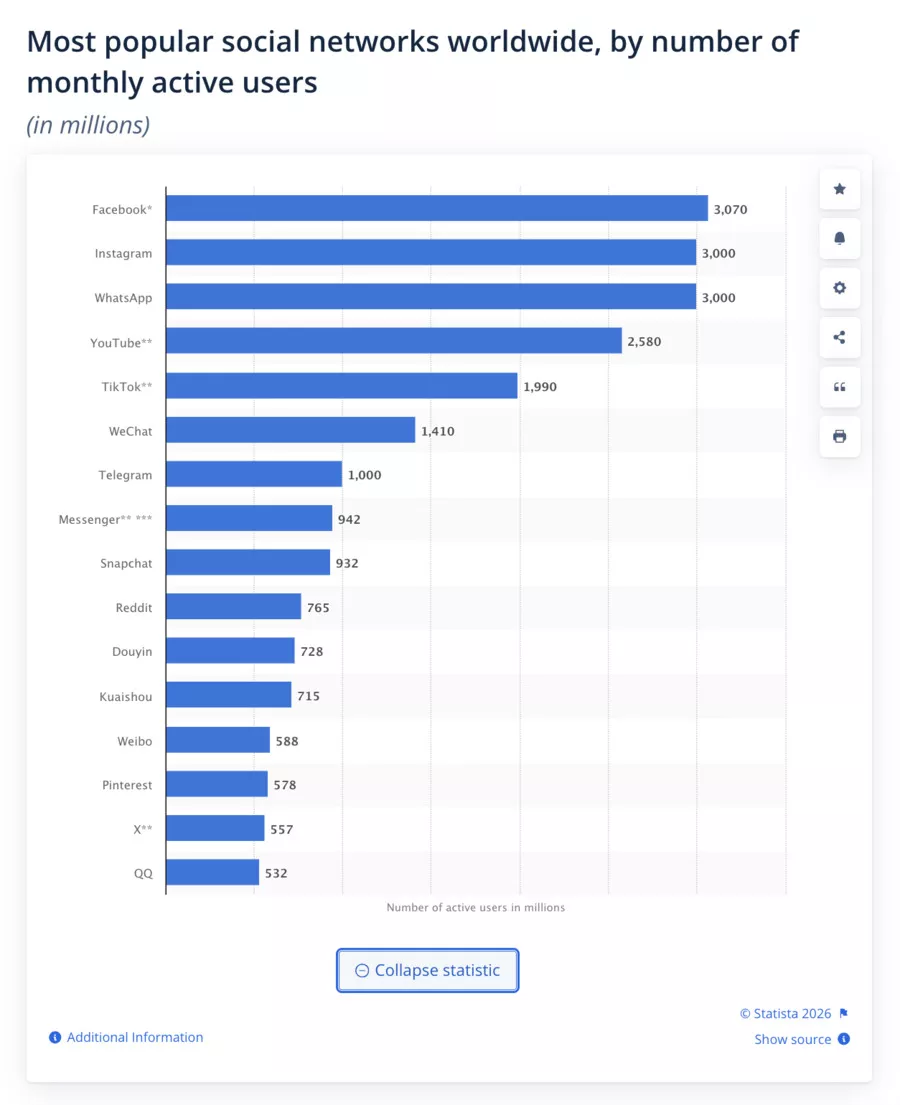
Task: Open the Show source link
Action: 793,1039
